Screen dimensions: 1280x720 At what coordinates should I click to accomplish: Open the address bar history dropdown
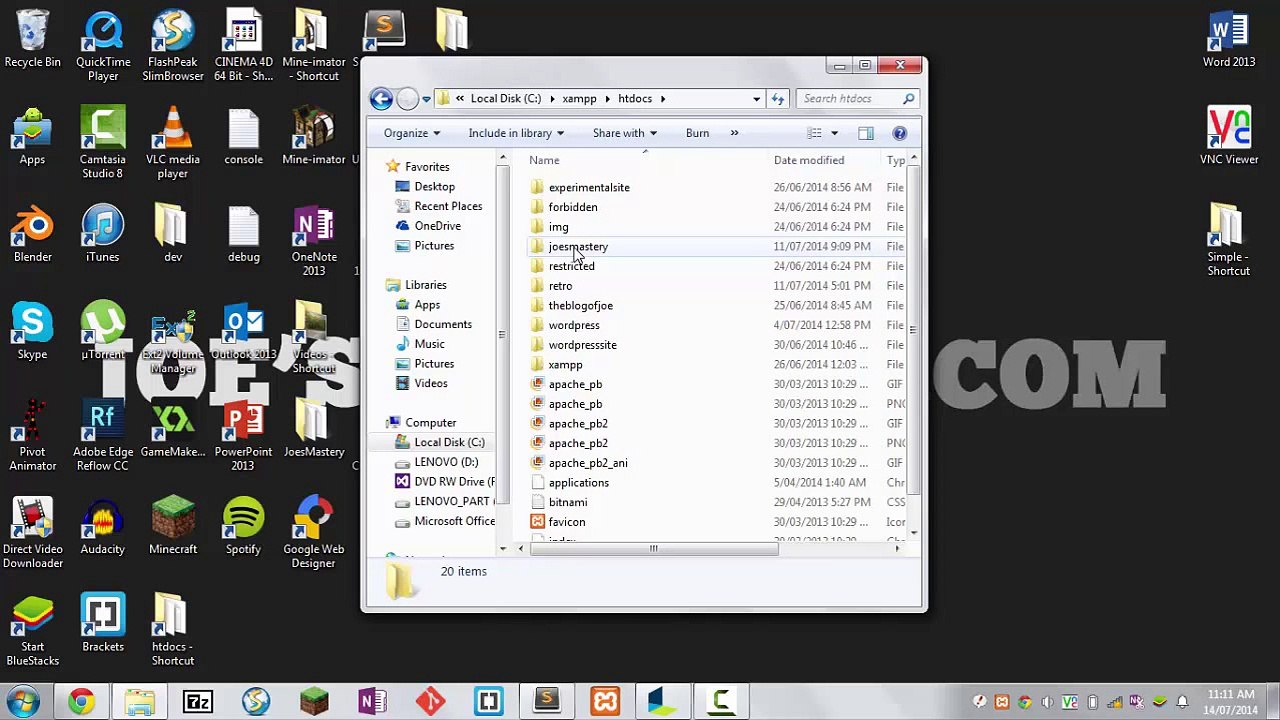[x=756, y=98]
